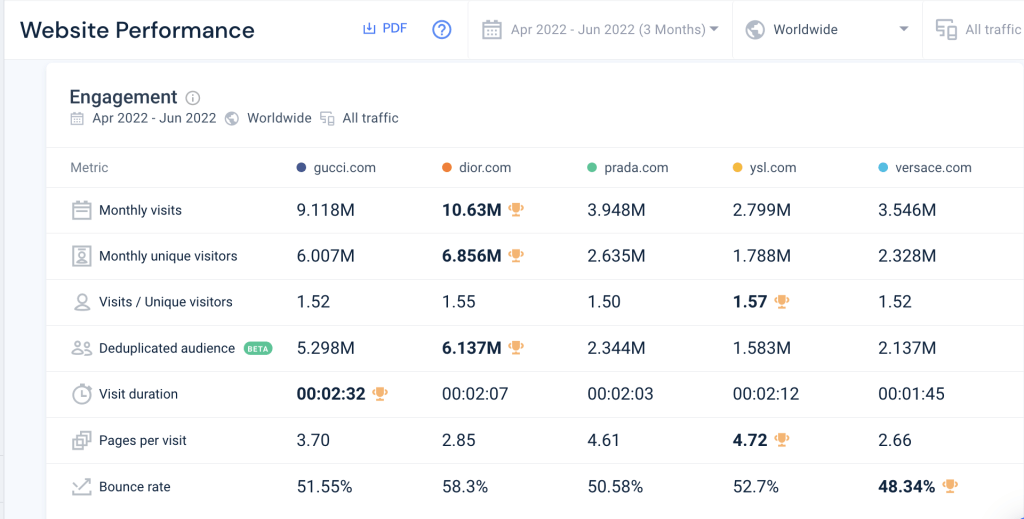Viewport: 1024px width, 519px height.
Task: Click the Visit duration label
Action: [138, 394]
